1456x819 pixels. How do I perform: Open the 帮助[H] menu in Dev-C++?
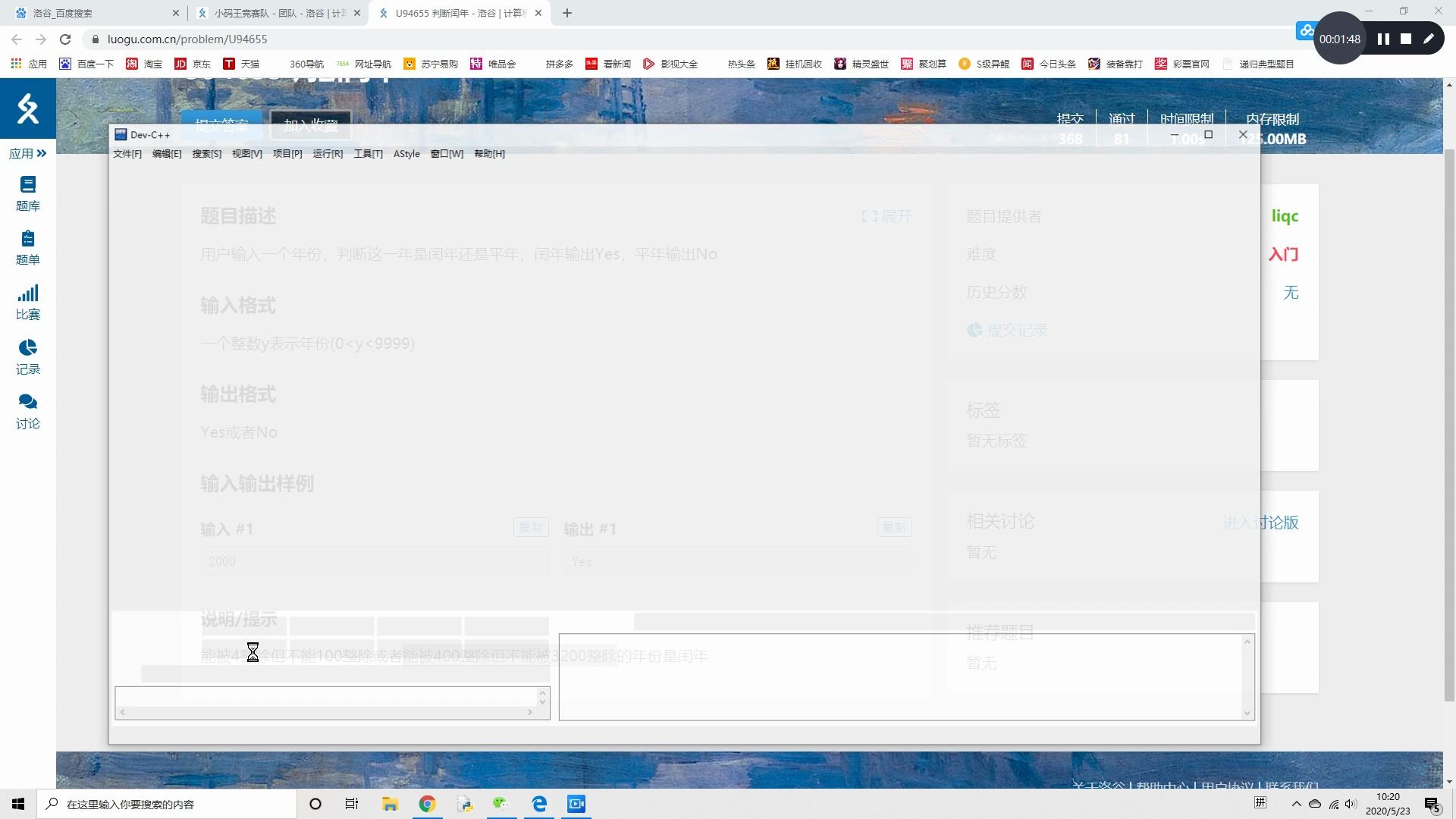click(489, 154)
